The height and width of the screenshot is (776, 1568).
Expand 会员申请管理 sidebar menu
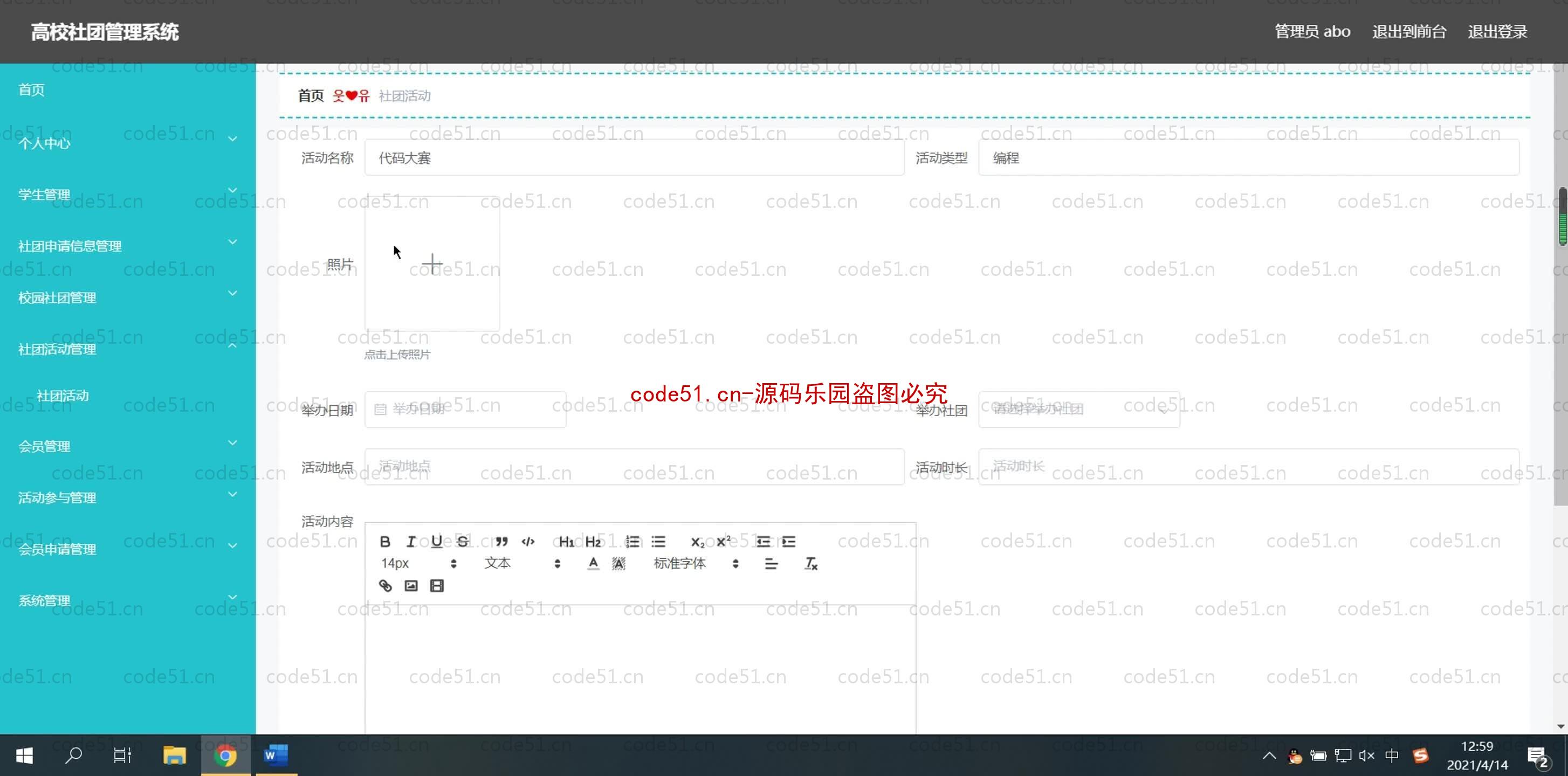click(128, 549)
